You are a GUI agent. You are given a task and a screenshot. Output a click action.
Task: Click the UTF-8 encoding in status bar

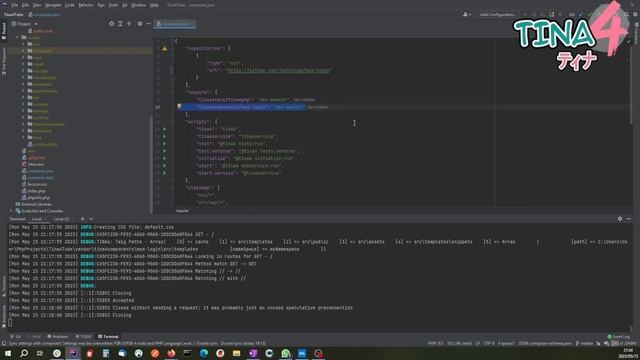[489, 344]
